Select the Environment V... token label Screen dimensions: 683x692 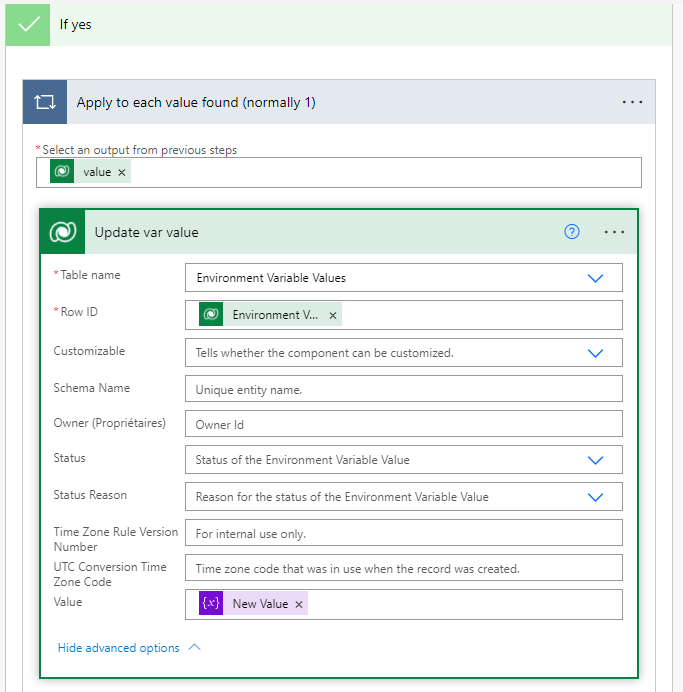click(x=275, y=315)
